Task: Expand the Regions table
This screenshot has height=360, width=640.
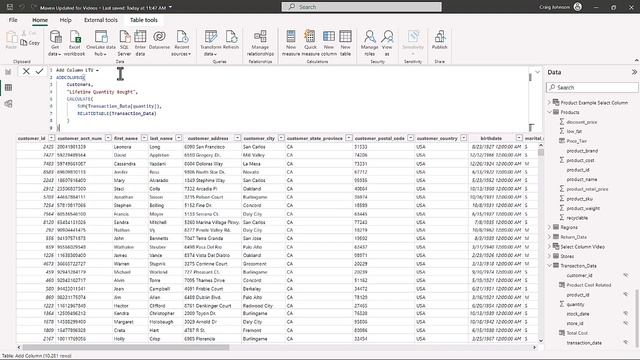Action: (x=549, y=227)
